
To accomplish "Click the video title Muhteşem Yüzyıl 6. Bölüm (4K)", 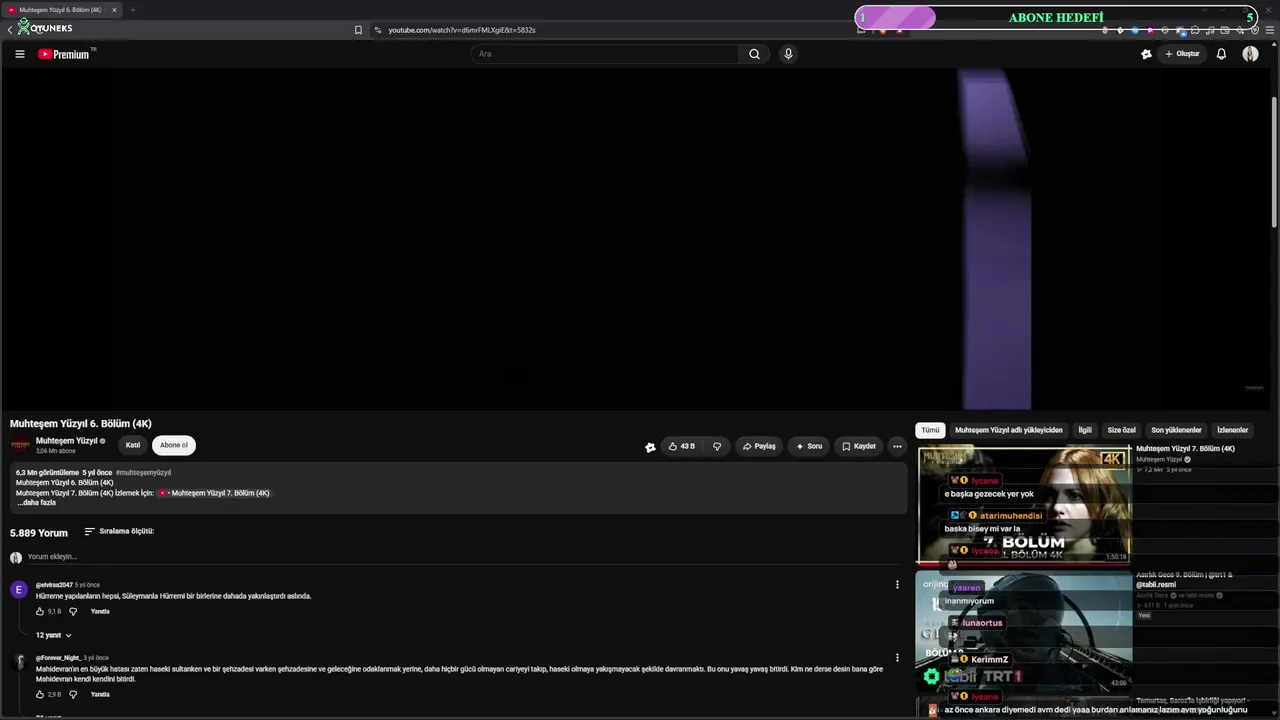I will tap(81, 424).
